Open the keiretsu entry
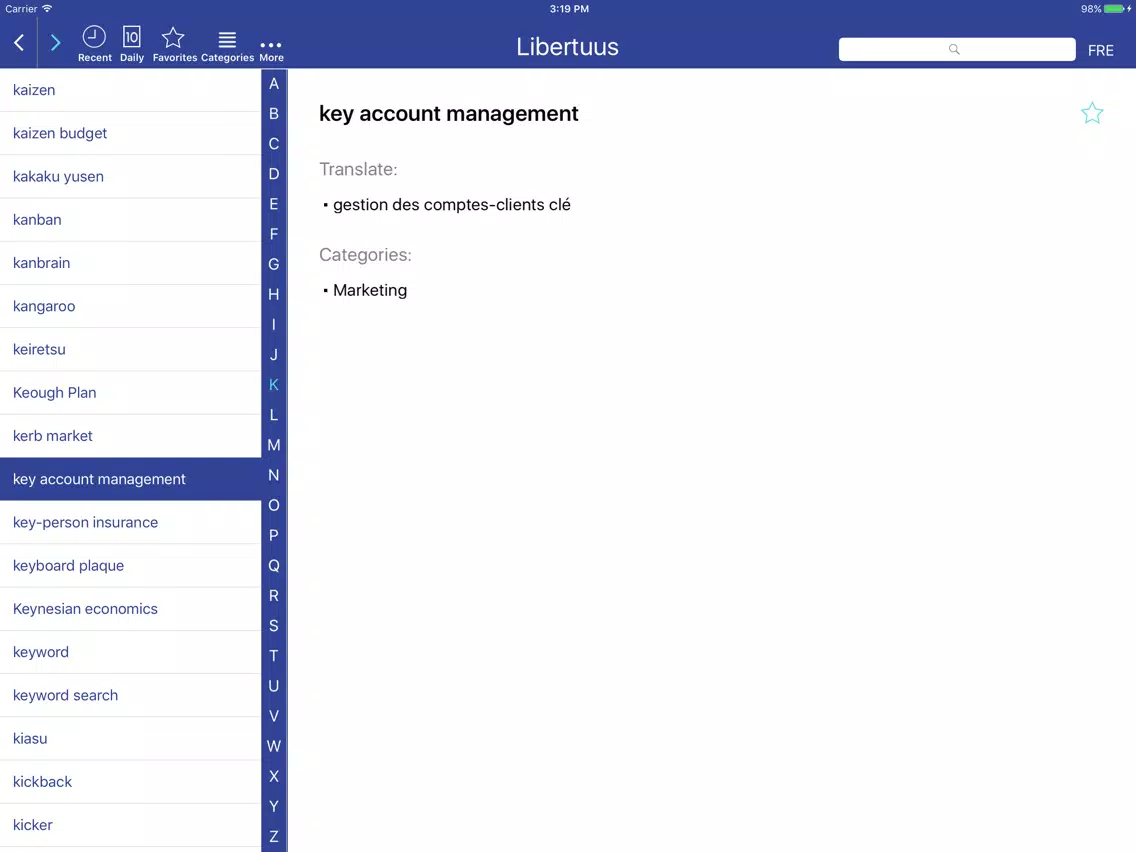 coord(130,349)
